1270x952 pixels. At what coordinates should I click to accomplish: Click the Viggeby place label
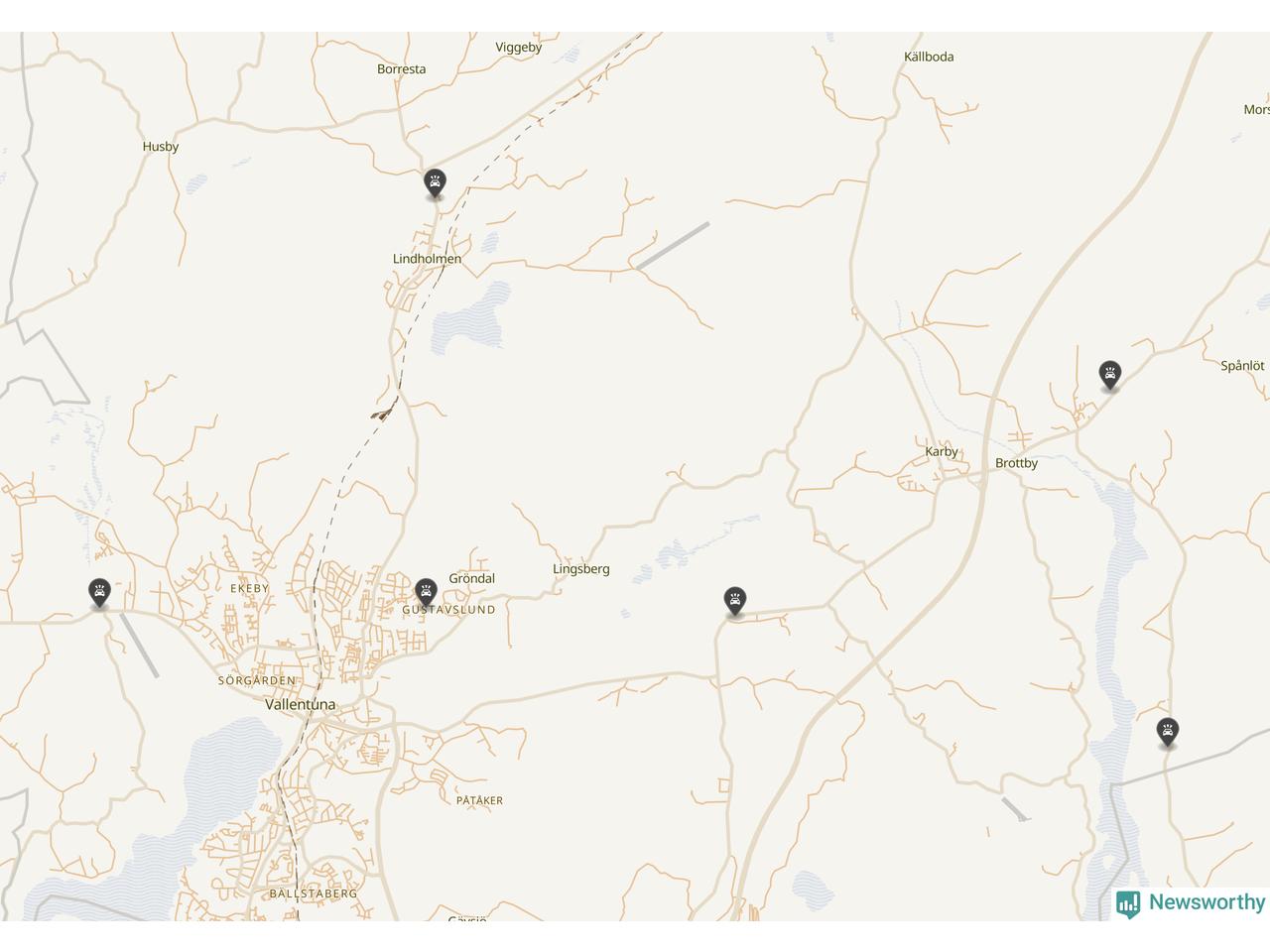click(519, 48)
